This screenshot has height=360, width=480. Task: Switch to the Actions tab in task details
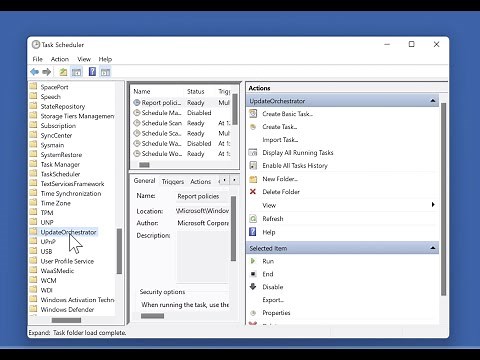tap(201, 181)
